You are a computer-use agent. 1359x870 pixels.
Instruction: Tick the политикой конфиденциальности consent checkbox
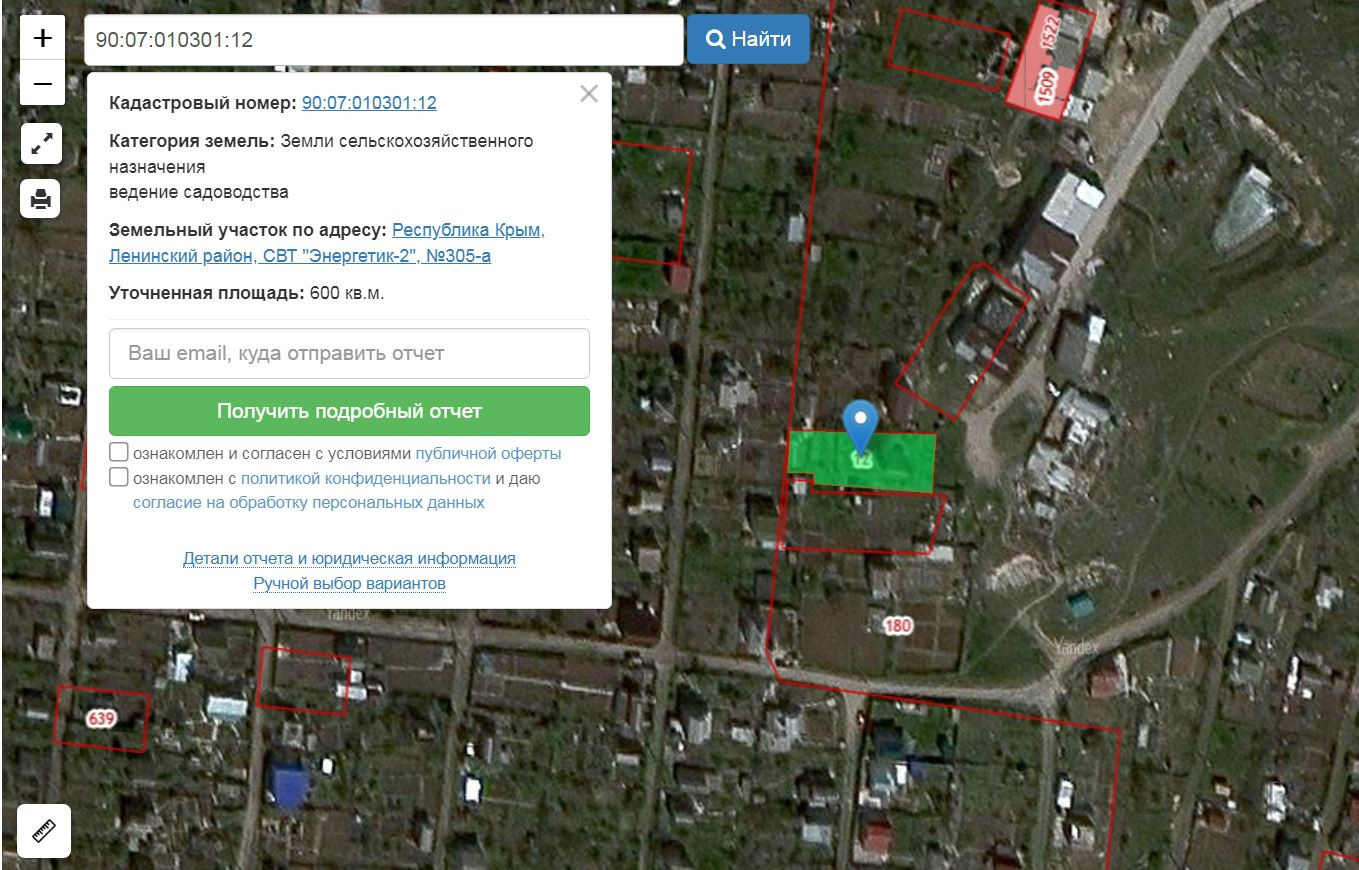(119, 477)
